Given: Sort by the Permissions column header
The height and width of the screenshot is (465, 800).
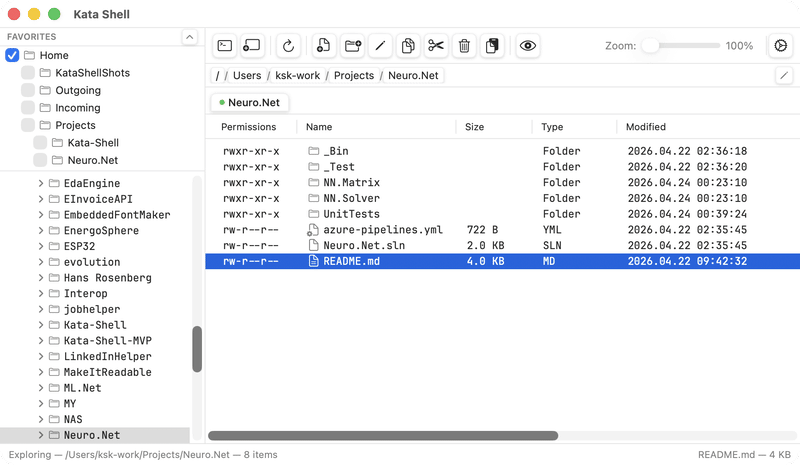Looking at the screenshot, I should pyautogui.click(x=248, y=127).
